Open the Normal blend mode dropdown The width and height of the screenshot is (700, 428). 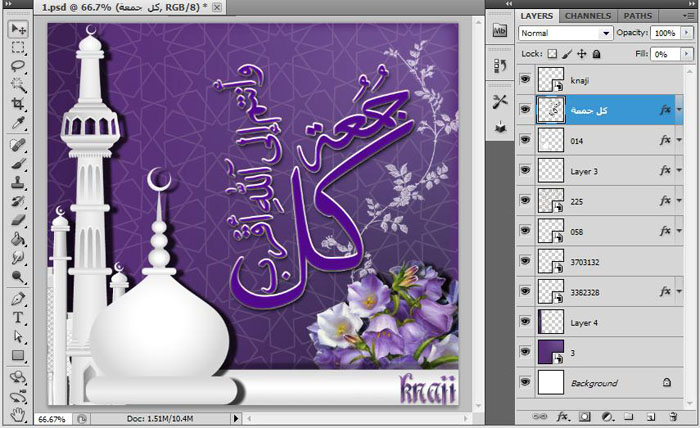(x=565, y=33)
